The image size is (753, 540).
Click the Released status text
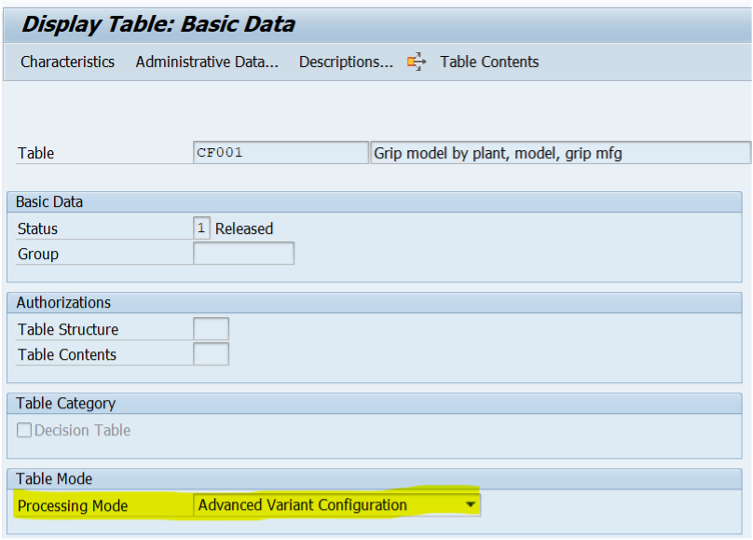click(x=244, y=228)
